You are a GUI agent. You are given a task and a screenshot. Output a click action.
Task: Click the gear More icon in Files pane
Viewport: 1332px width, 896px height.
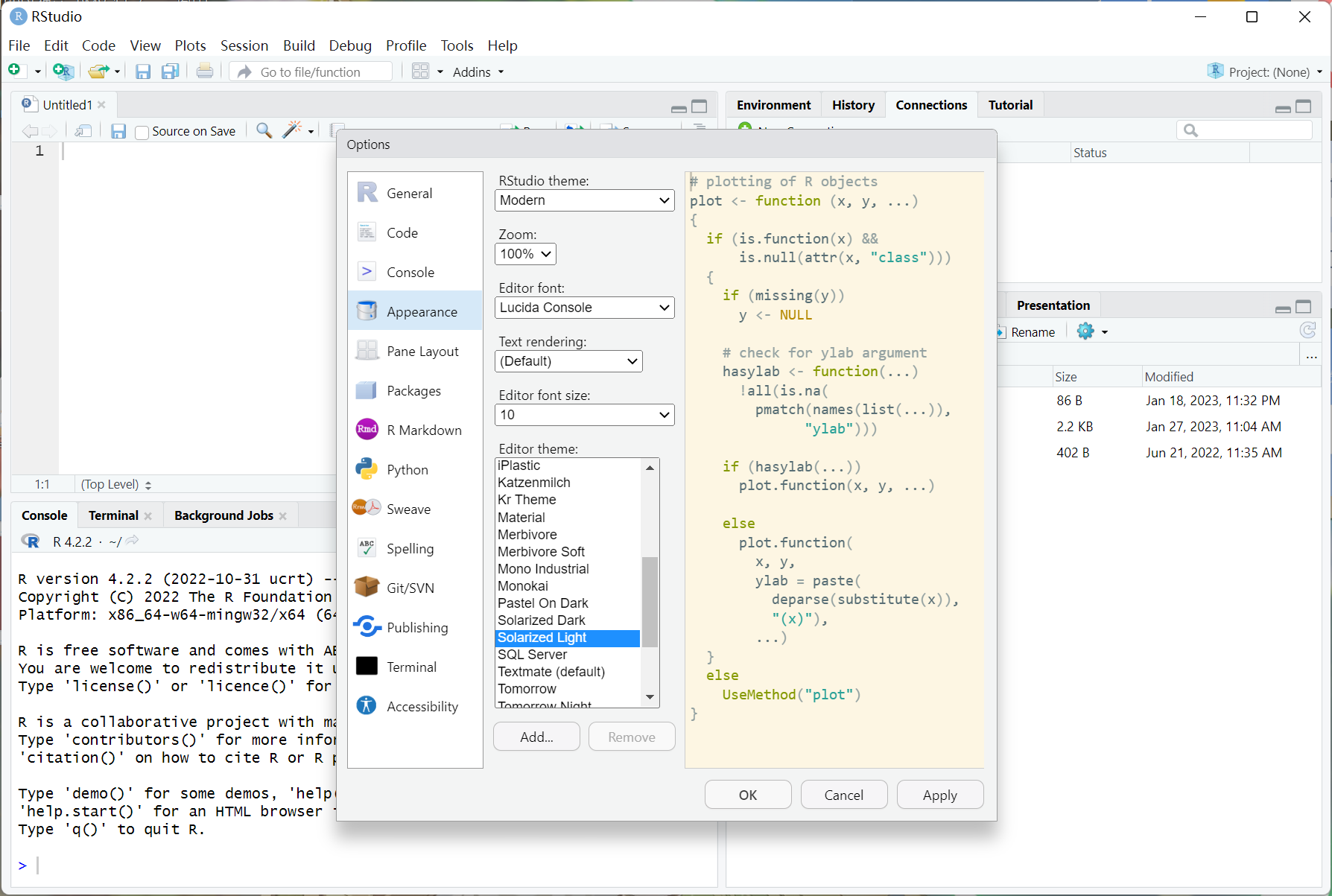pyautogui.click(x=1086, y=331)
